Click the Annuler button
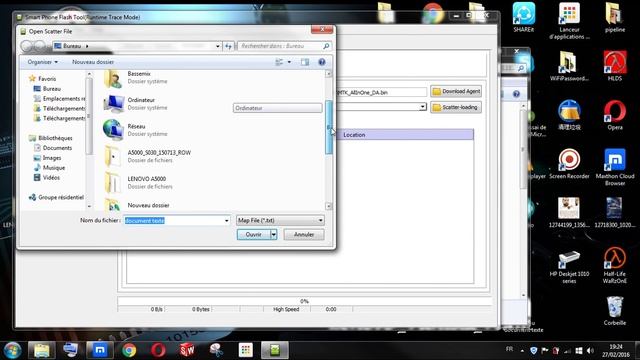Screen dimensions: 640x360 tap(304, 235)
